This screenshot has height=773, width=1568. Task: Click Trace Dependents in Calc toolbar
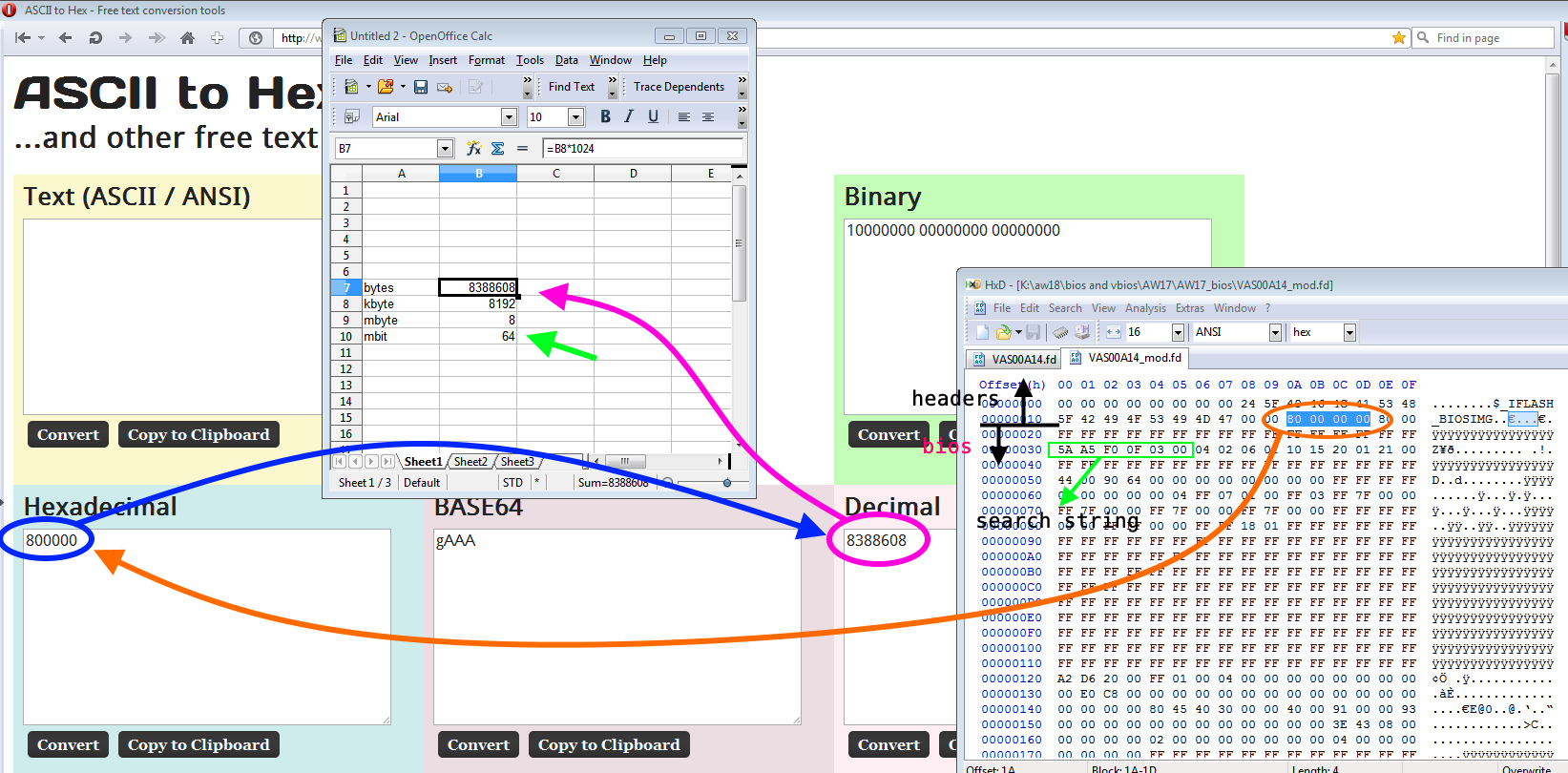pos(679,87)
